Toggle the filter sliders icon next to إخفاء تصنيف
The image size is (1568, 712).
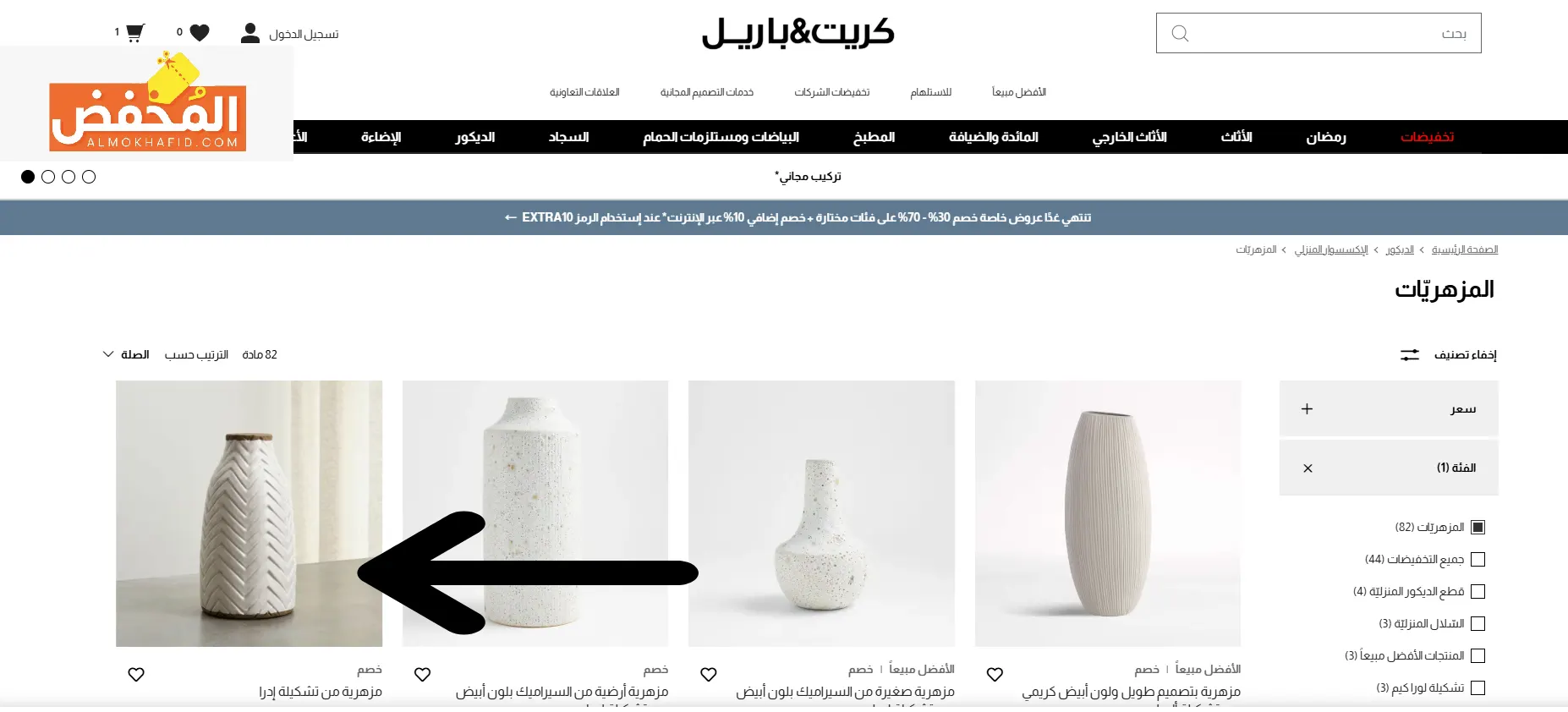pyautogui.click(x=1409, y=355)
